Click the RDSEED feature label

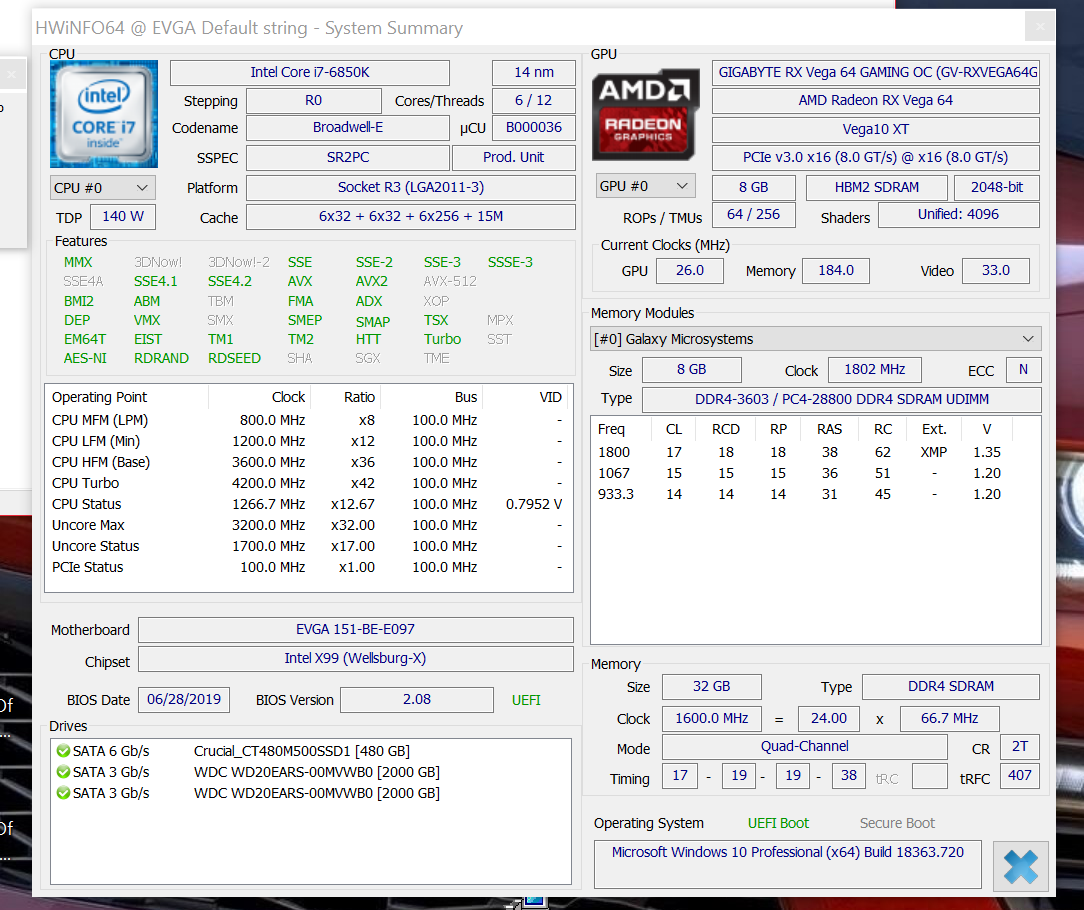click(x=234, y=358)
